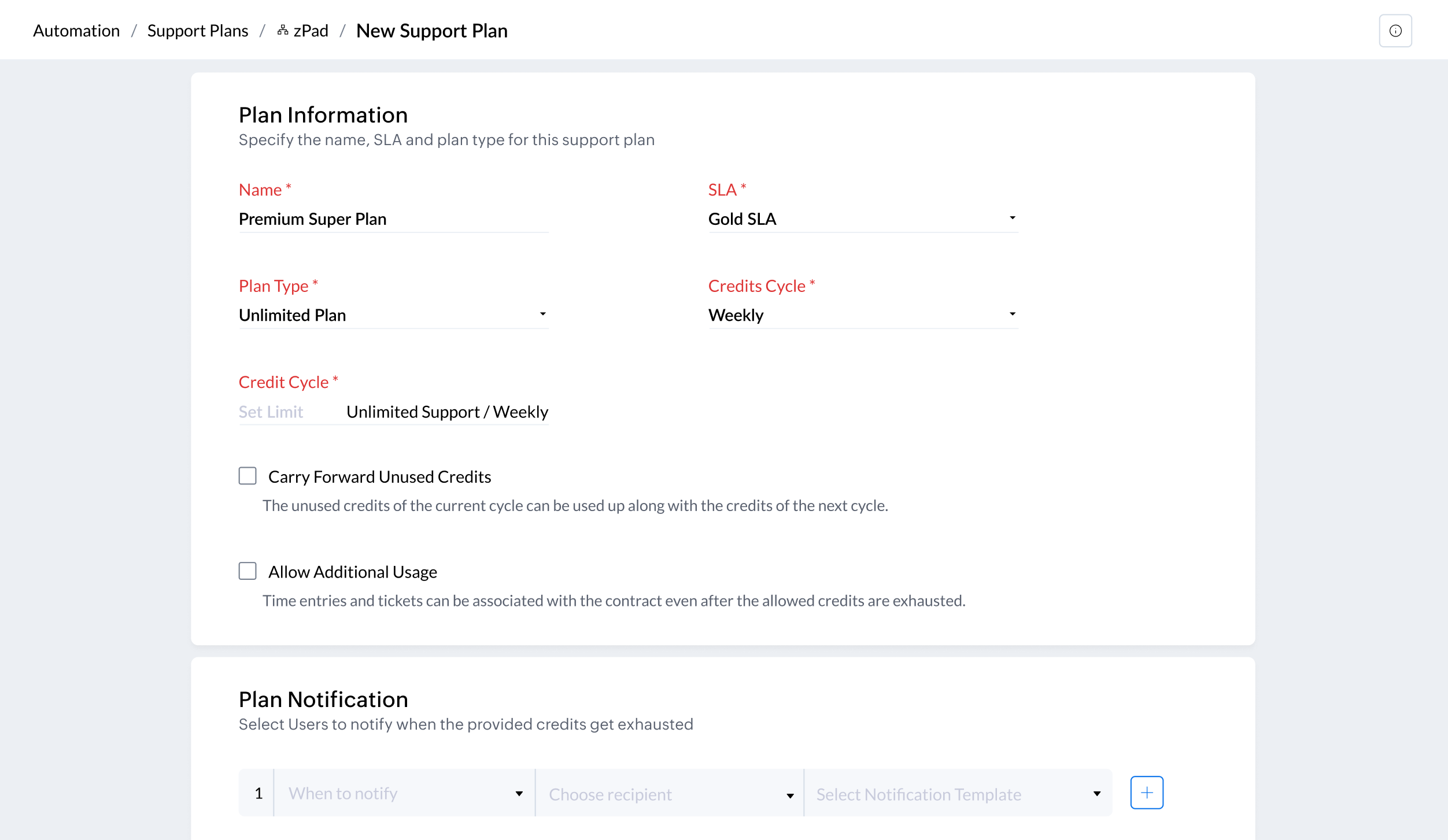Click the plus icon to add notification
Image resolution: width=1448 pixels, height=840 pixels.
pos(1146,792)
